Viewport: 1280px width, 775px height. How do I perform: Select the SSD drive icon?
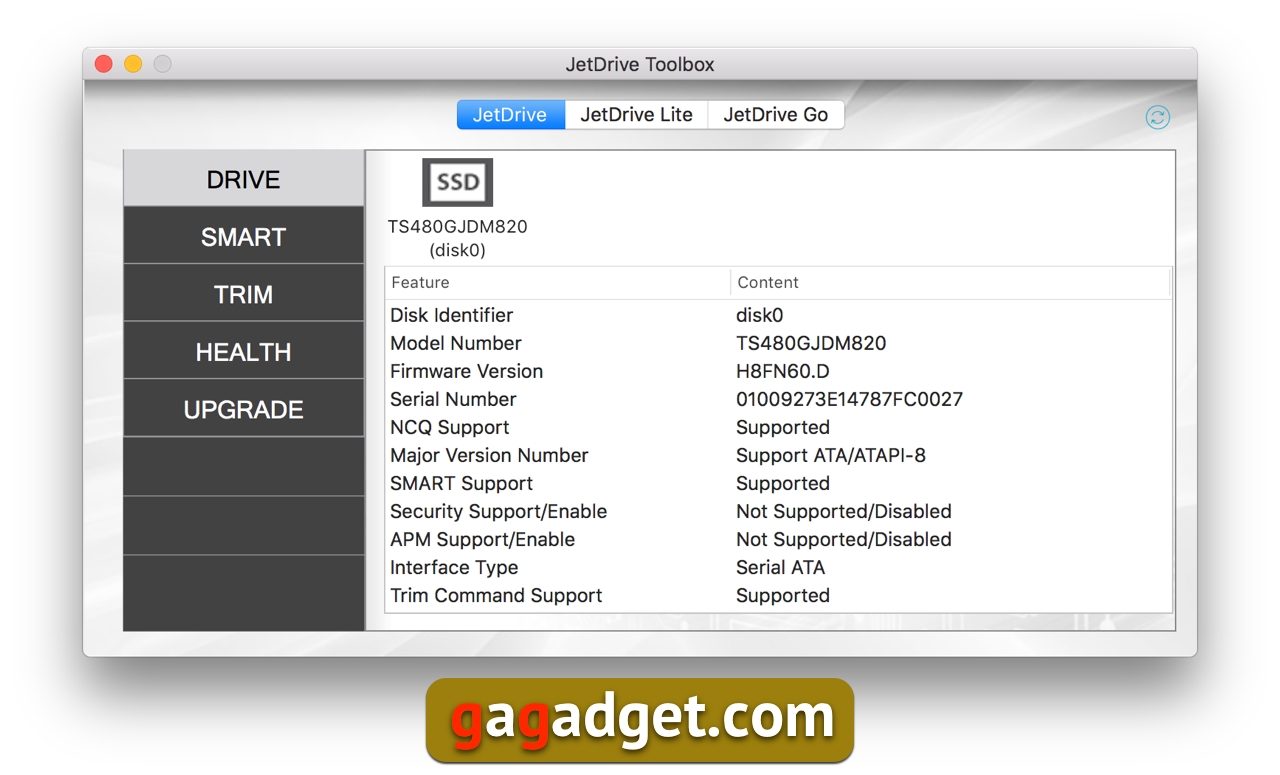[457, 182]
